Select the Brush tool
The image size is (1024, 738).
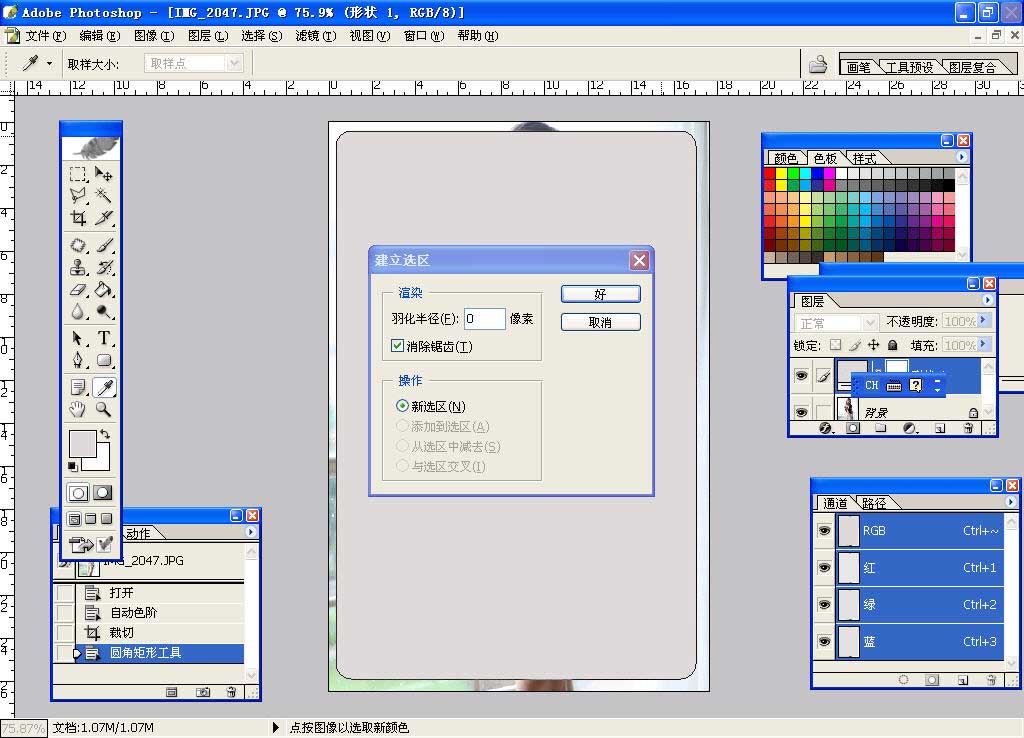103,246
